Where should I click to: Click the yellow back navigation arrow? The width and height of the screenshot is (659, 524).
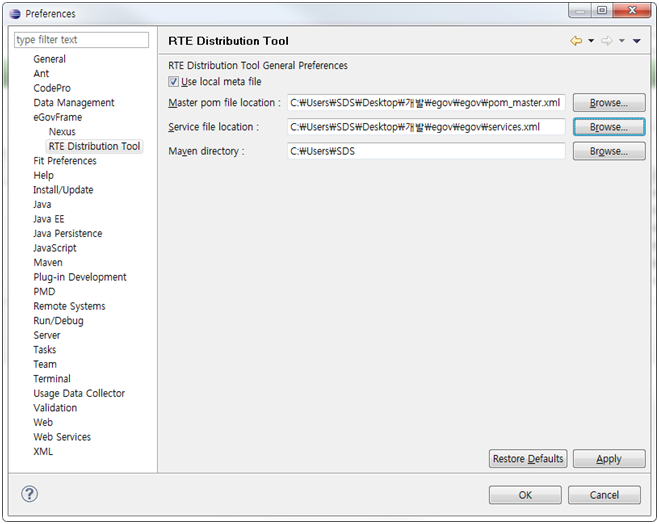(576, 41)
